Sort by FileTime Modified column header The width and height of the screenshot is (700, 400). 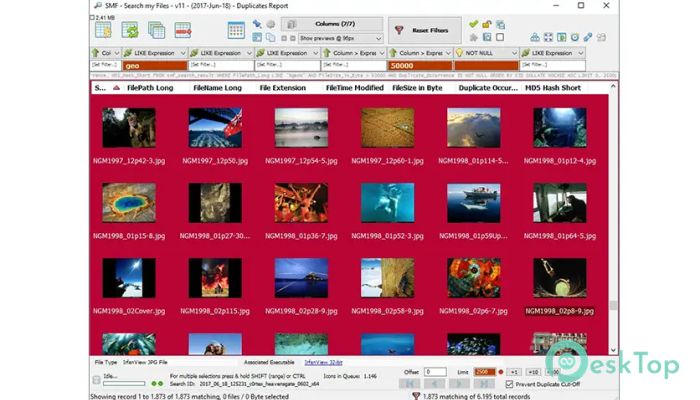point(354,88)
